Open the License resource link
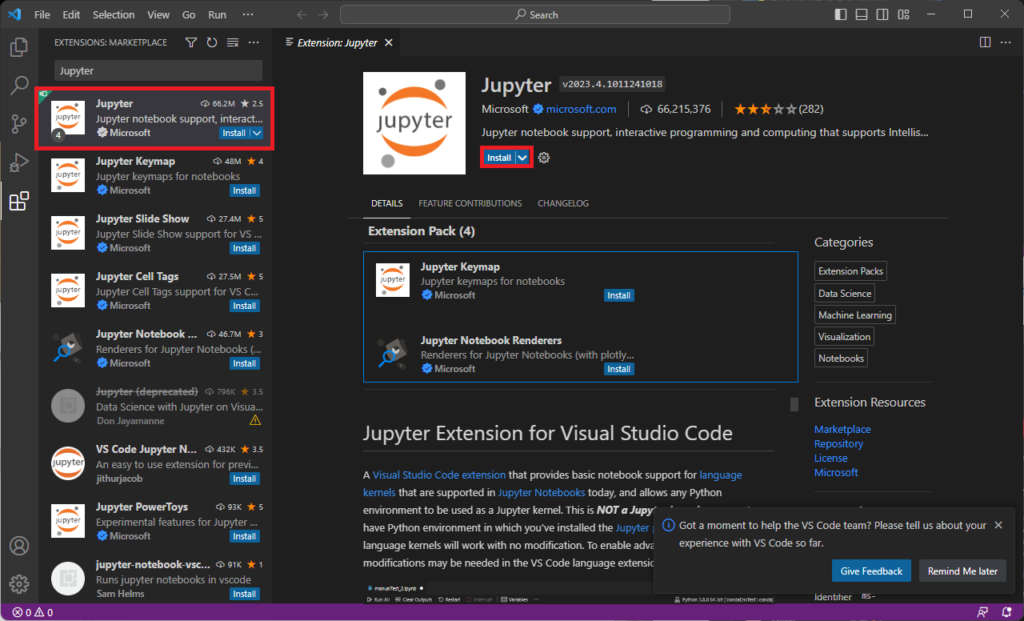 click(x=831, y=458)
